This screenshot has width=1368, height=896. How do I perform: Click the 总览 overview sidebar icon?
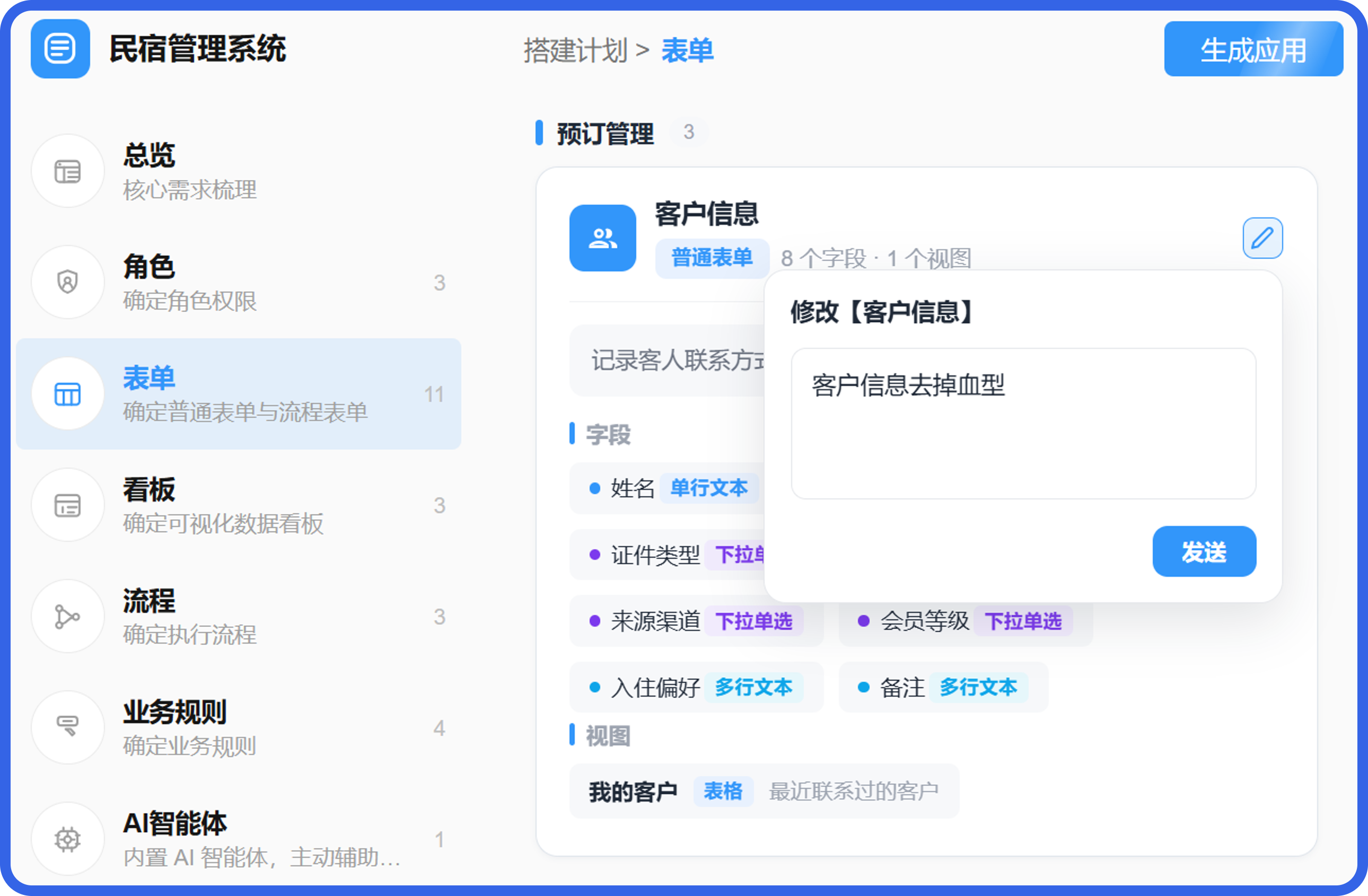(x=68, y=171)
